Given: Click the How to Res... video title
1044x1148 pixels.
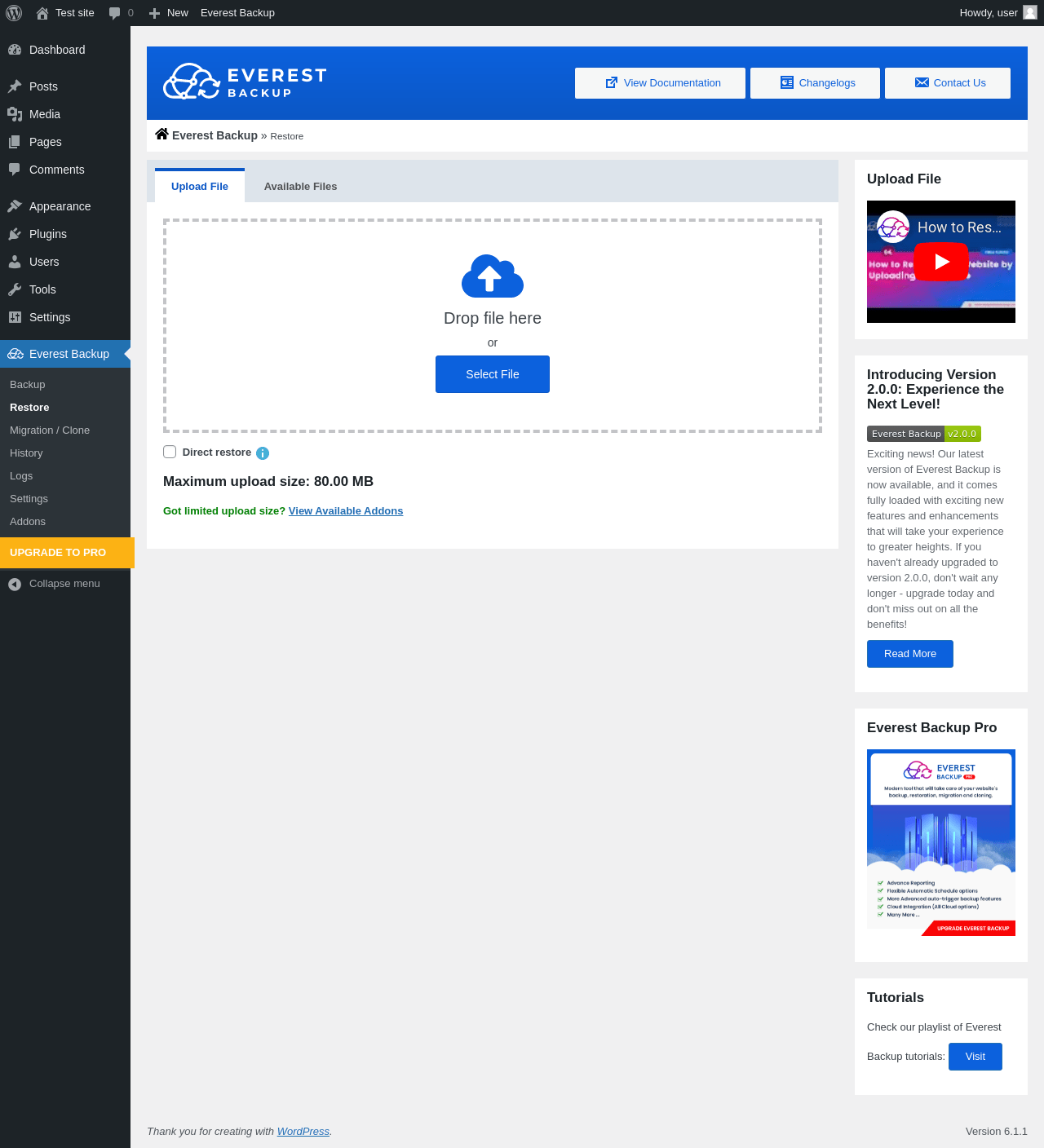Looking at the screenshot, I should 959,227.
